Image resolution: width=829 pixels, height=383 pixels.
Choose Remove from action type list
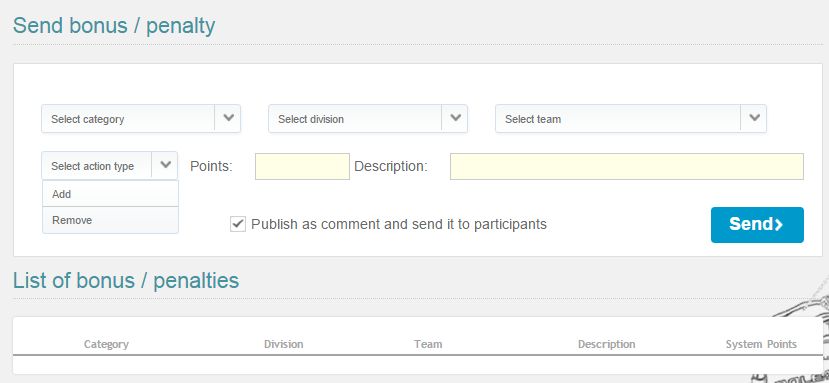[110, 220]
